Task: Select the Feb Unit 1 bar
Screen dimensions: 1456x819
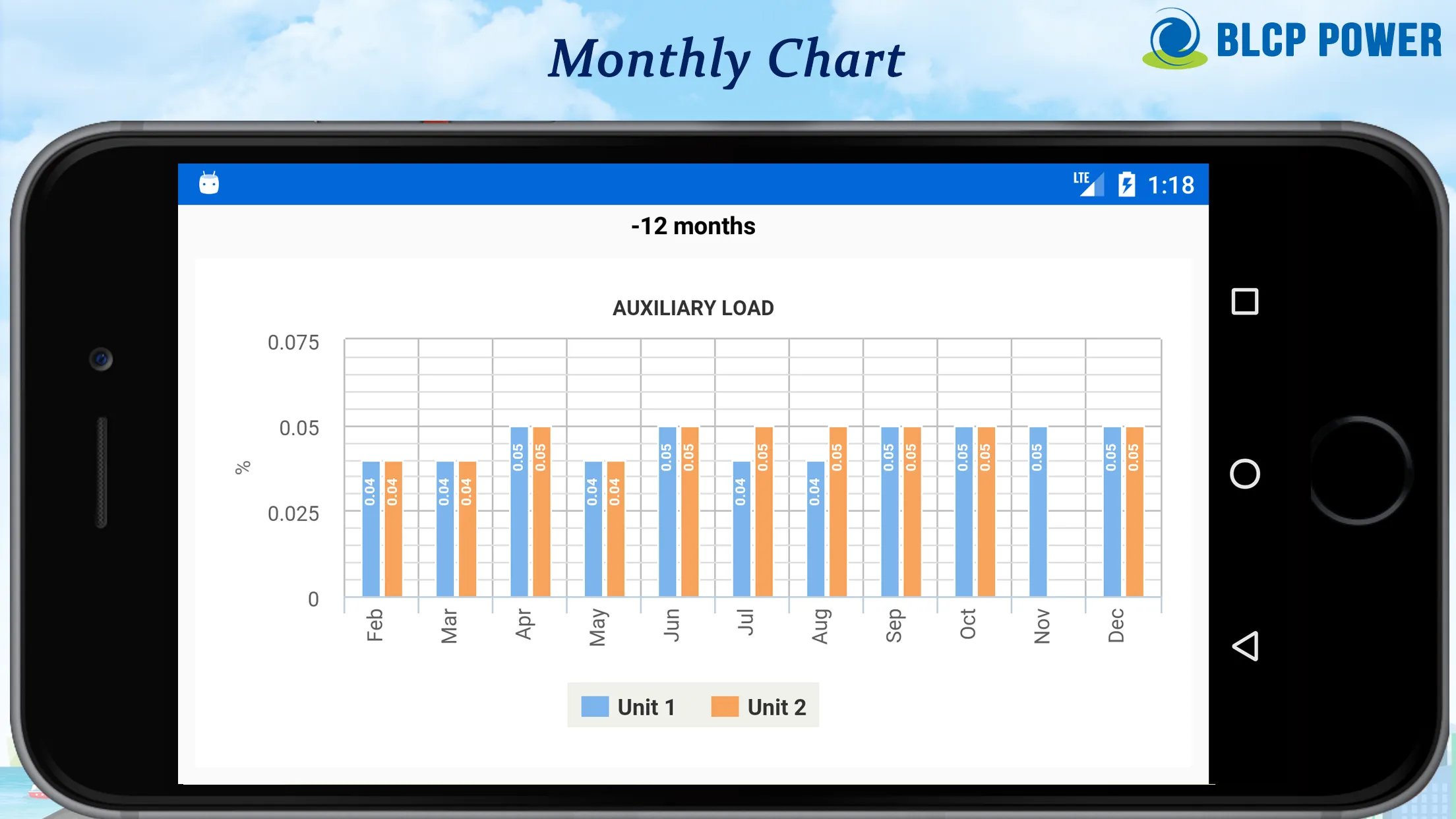Action: pos(371,529)
